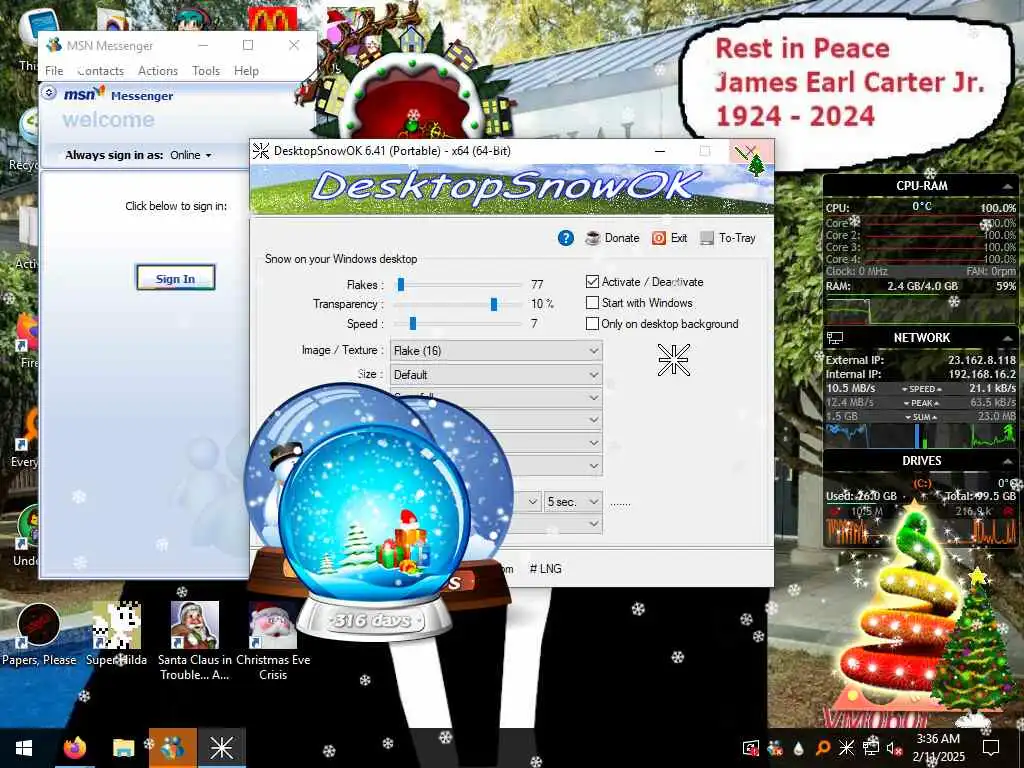Open MSN Messenger Help menu
Viewport: 1024px width, 768px height.
click(x=246, y=71)
